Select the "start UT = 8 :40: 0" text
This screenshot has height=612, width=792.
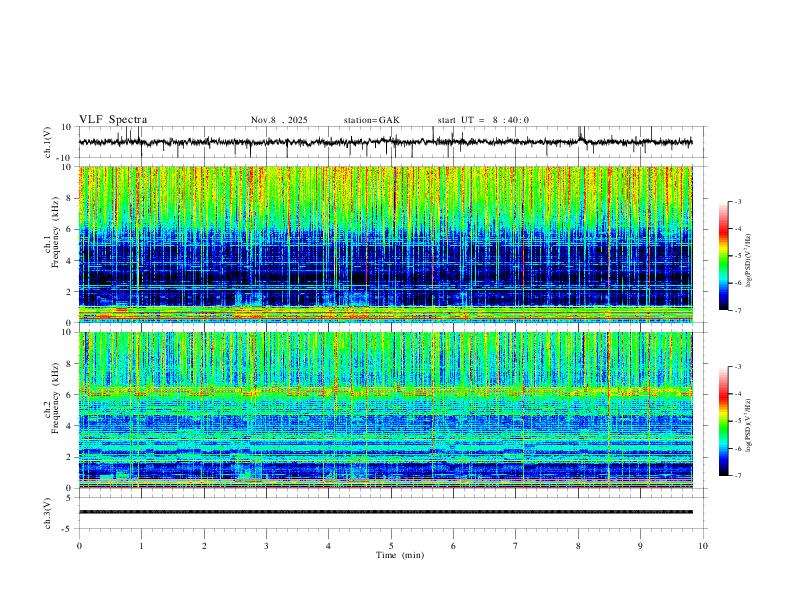(x=483, y=120)
